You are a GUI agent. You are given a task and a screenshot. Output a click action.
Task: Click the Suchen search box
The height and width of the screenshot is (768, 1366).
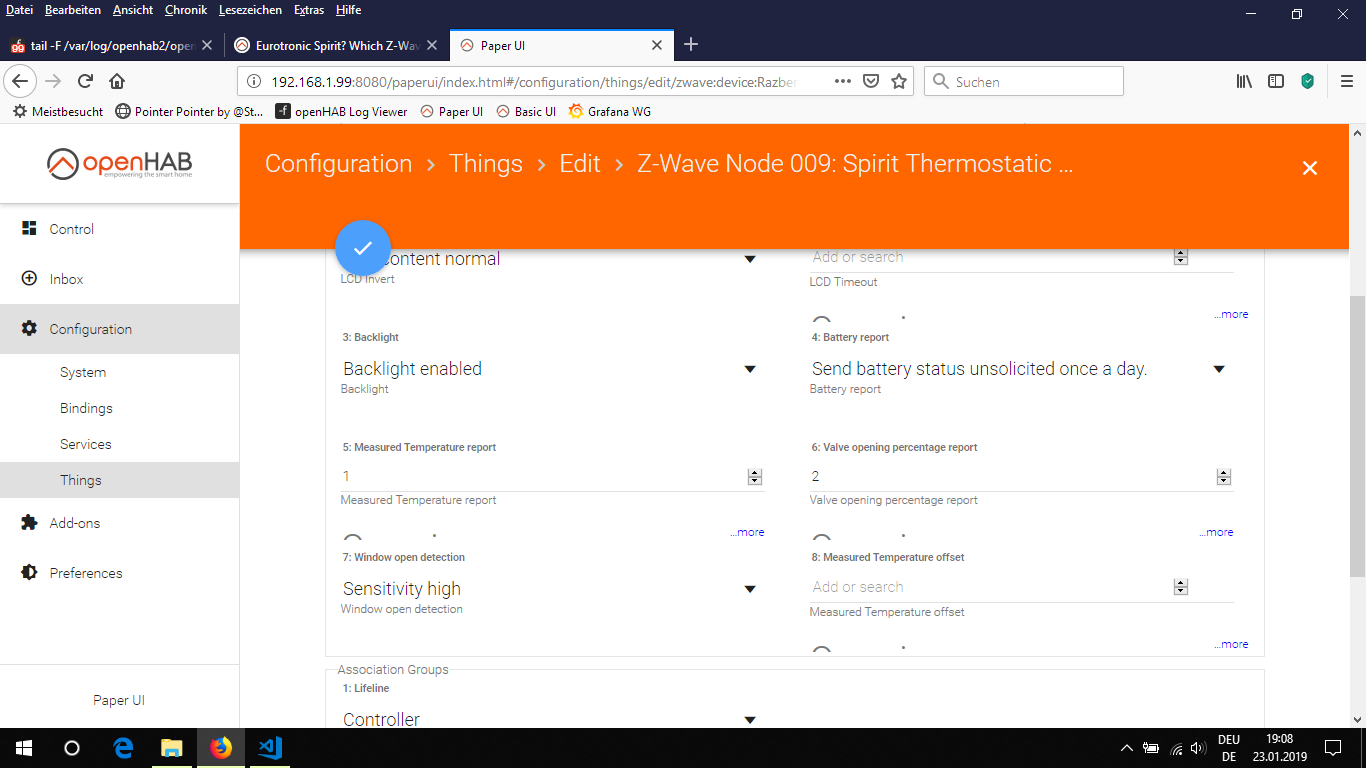[1024, 81]
